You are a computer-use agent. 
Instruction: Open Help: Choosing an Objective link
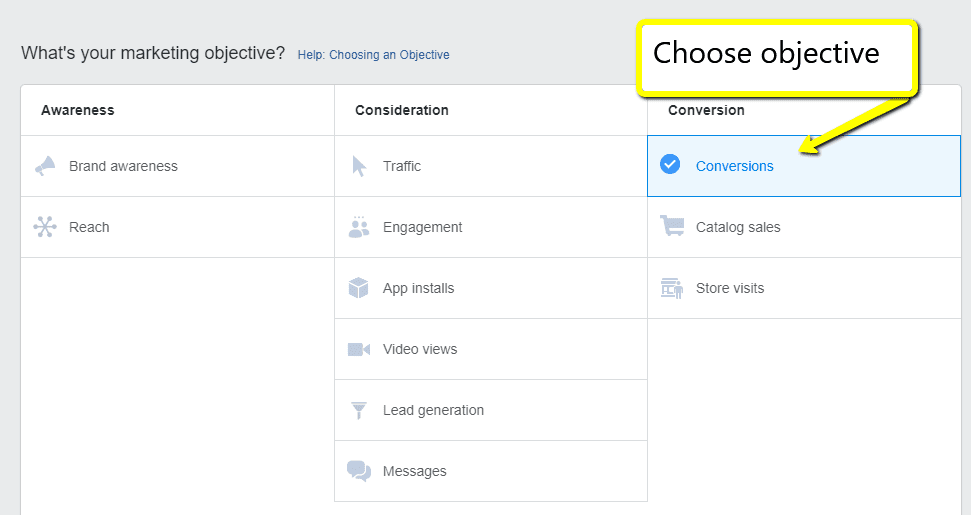[x=373, y=55]
